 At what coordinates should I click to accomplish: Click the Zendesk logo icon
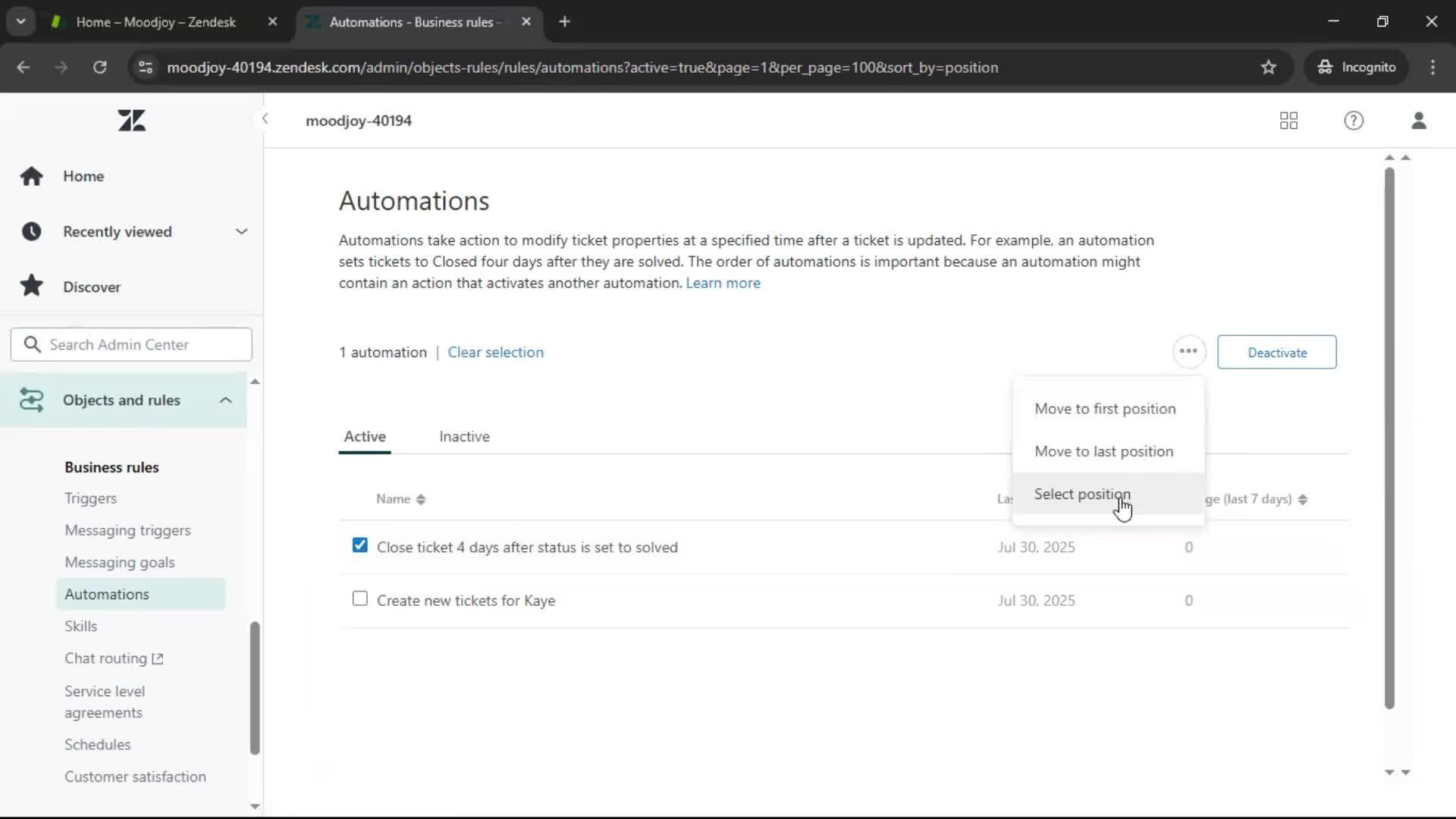132,121
